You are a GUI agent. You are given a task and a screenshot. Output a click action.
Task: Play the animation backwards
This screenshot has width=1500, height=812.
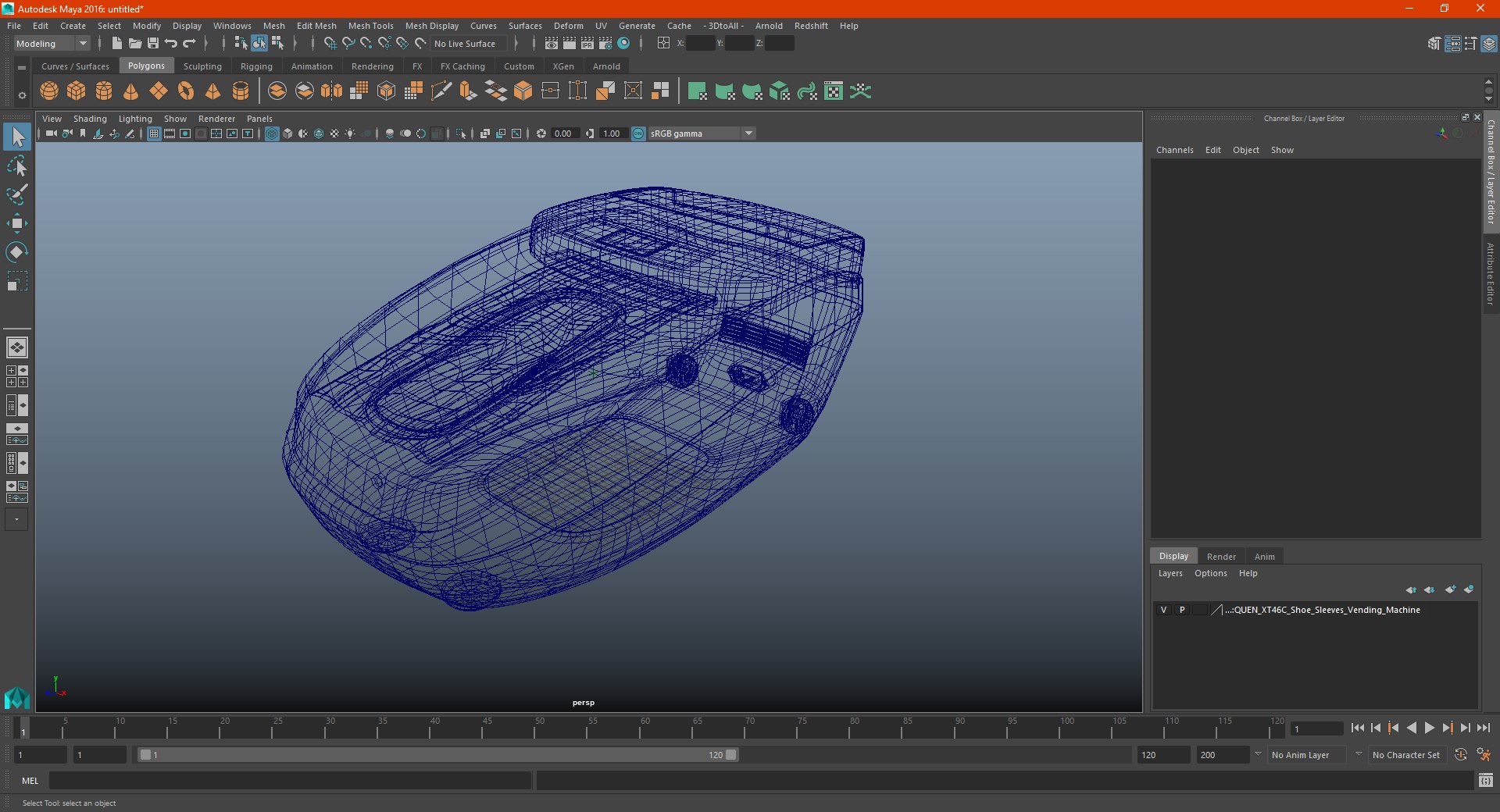[x=1411, y=728]
